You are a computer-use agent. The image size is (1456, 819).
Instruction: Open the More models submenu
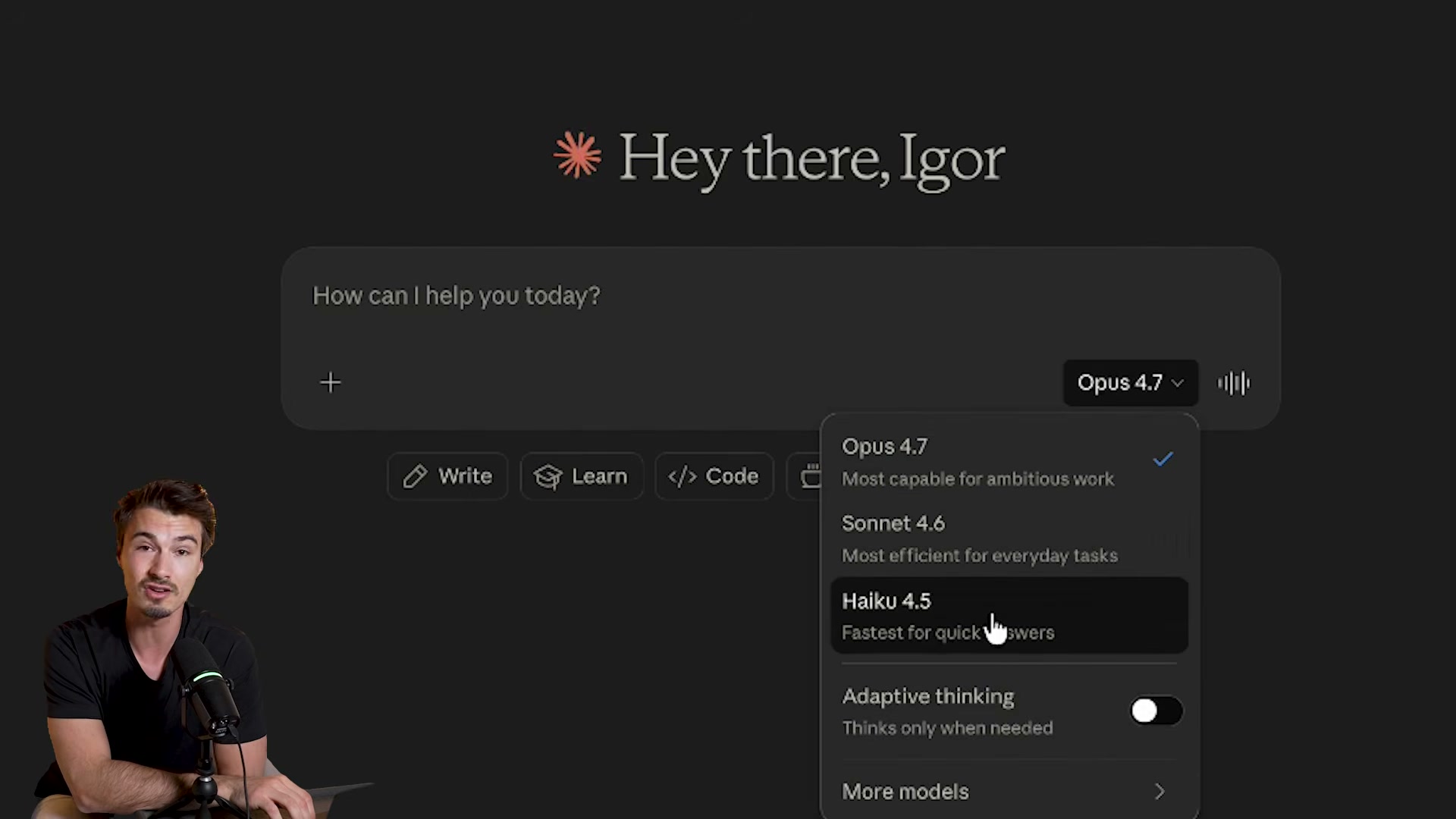905,792
